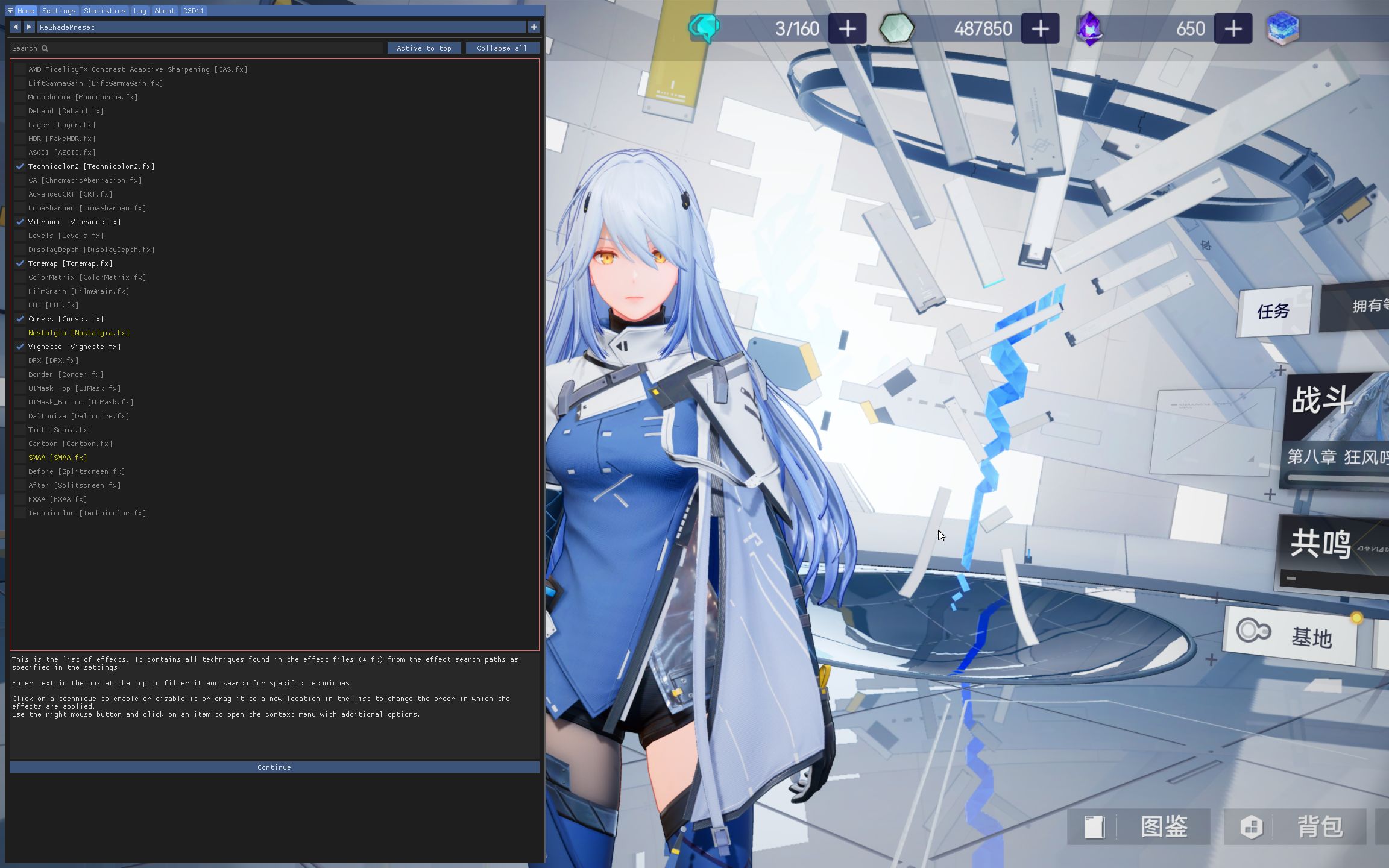Click the ReShadePreset name field
Image resolution: width=1389 pixels, height=868 pixels.
281,27
